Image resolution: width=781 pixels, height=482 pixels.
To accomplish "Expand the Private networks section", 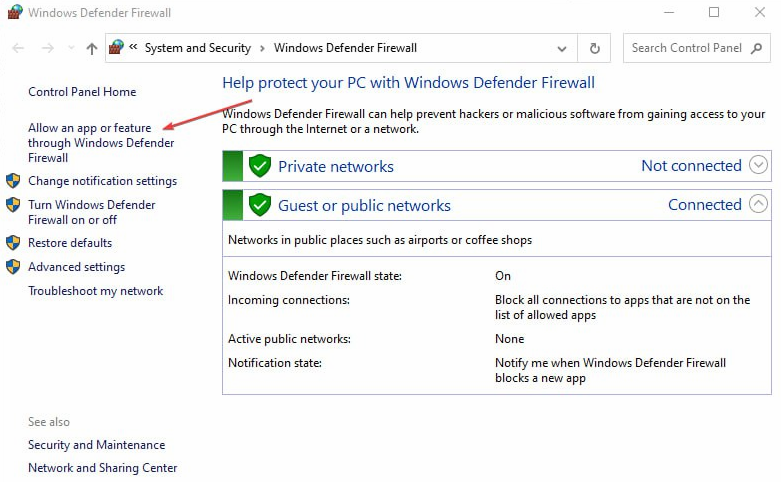I will coord(758,166).
